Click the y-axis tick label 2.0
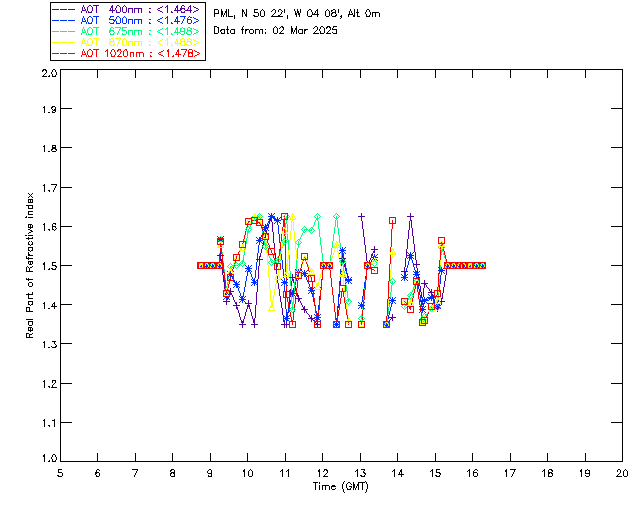Viewport: 640px width, 512px height. point(49,73)
